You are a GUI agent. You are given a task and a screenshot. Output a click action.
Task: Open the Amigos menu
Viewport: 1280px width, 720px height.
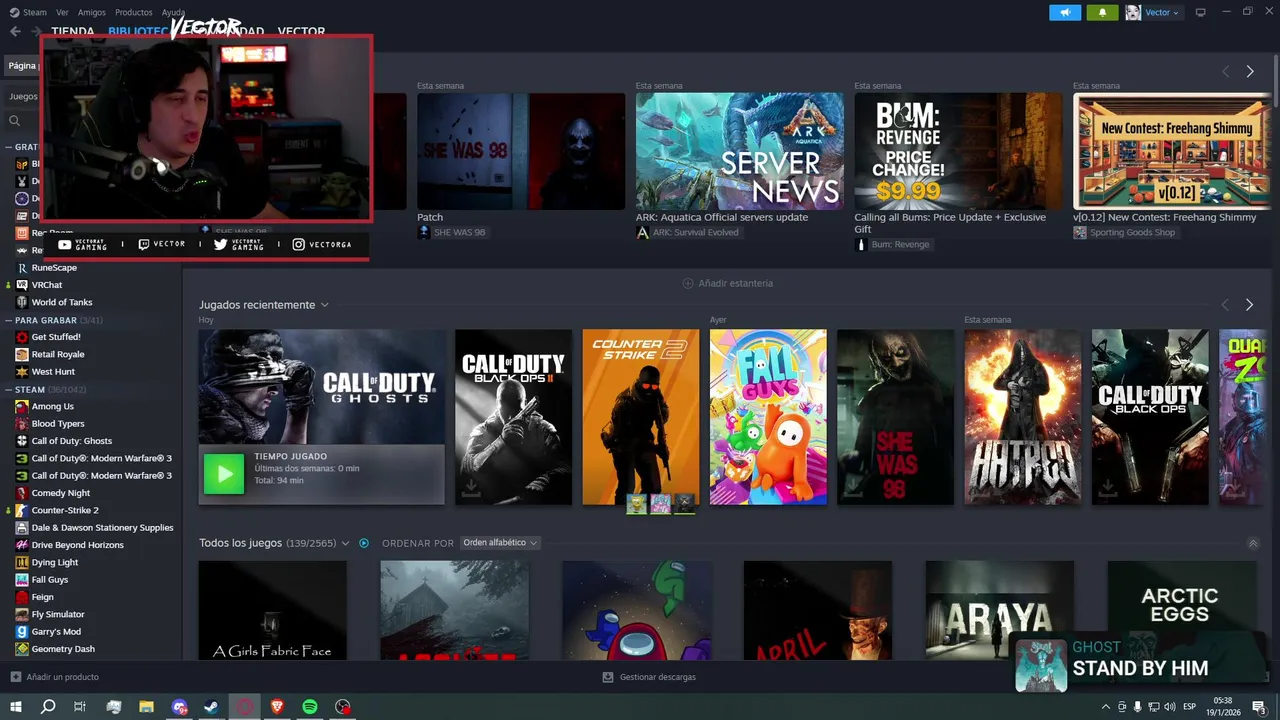[91, 12]
